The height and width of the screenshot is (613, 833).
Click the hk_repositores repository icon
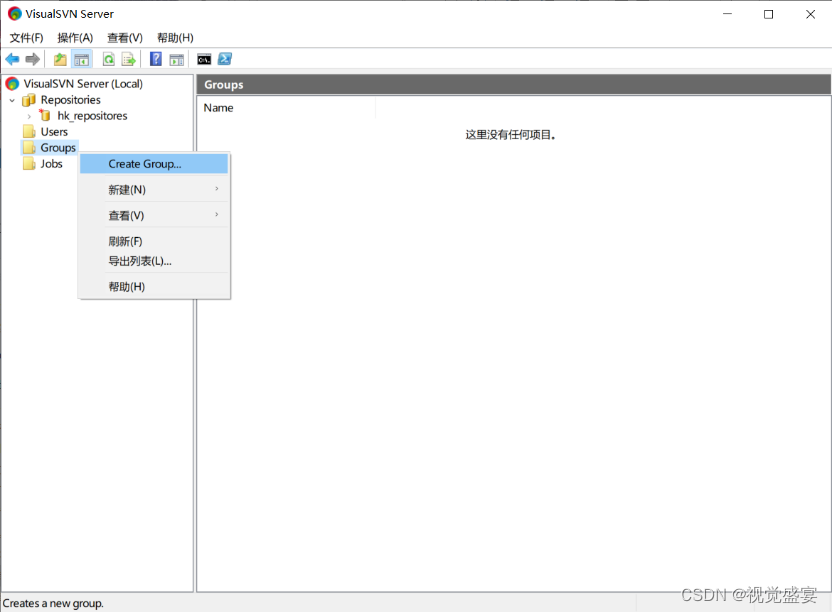45,115
